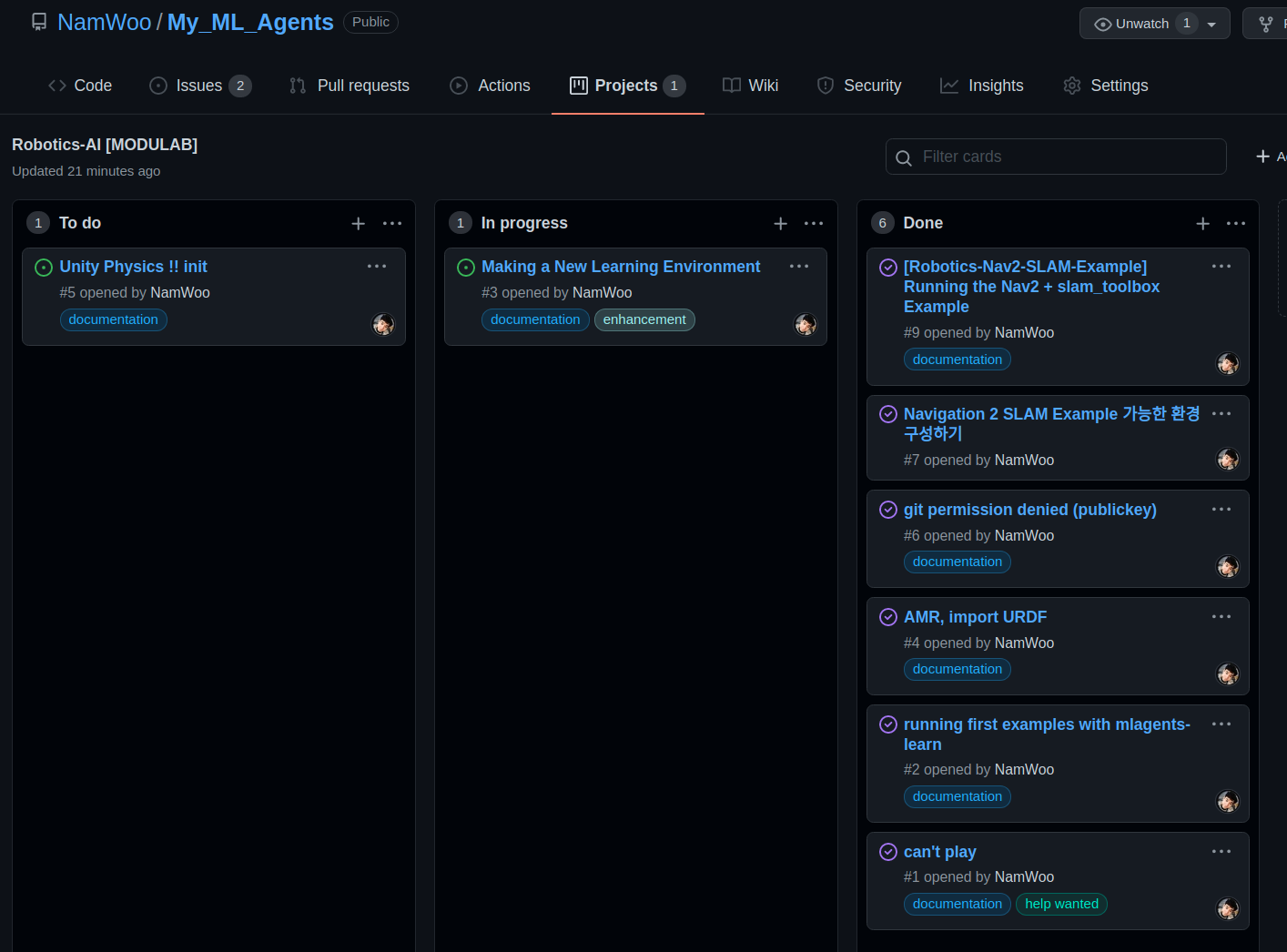The image size is (1287, 952).
Task: Open the kebab menu on the To do column
Action: tap(391, 223)
